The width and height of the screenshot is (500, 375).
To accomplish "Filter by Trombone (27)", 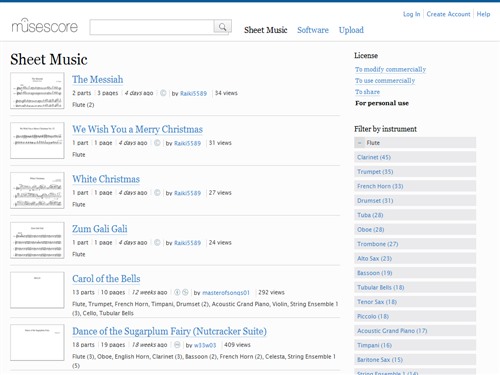I will click(x=415, y=244).
